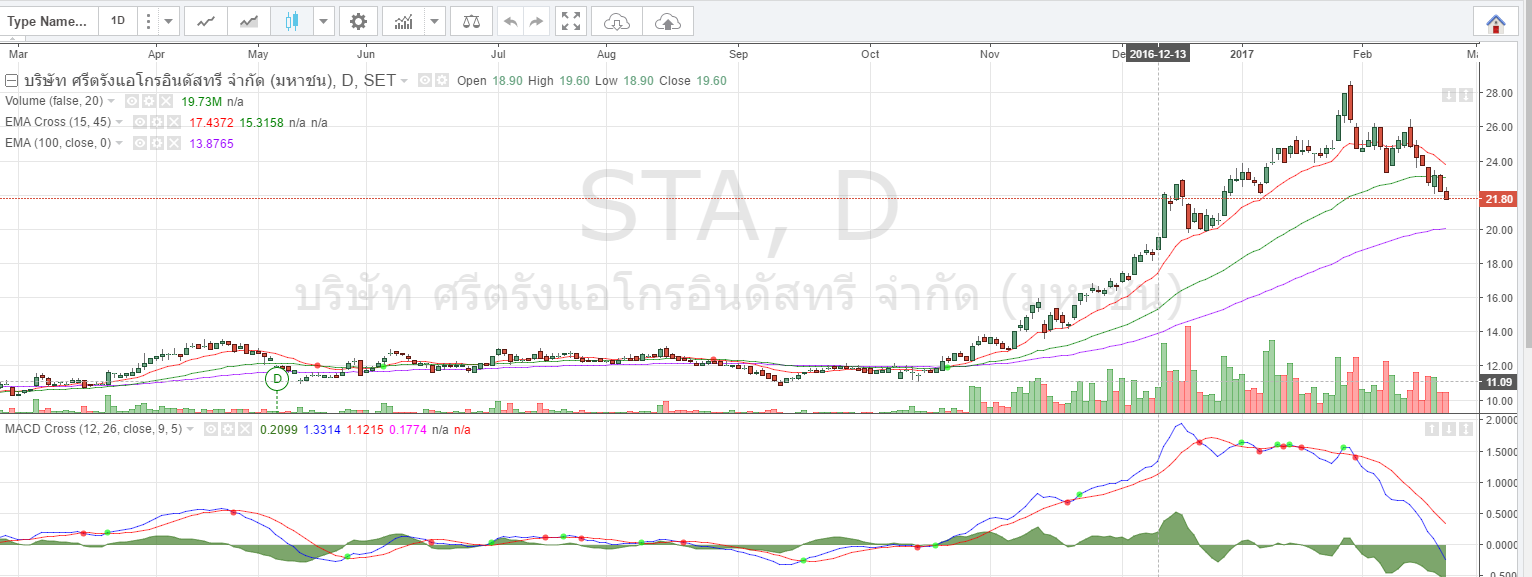Image resolution: width=1532 pixels, height=577 pixels.
Task: Undo the last chart action
Action: (510, 20)
